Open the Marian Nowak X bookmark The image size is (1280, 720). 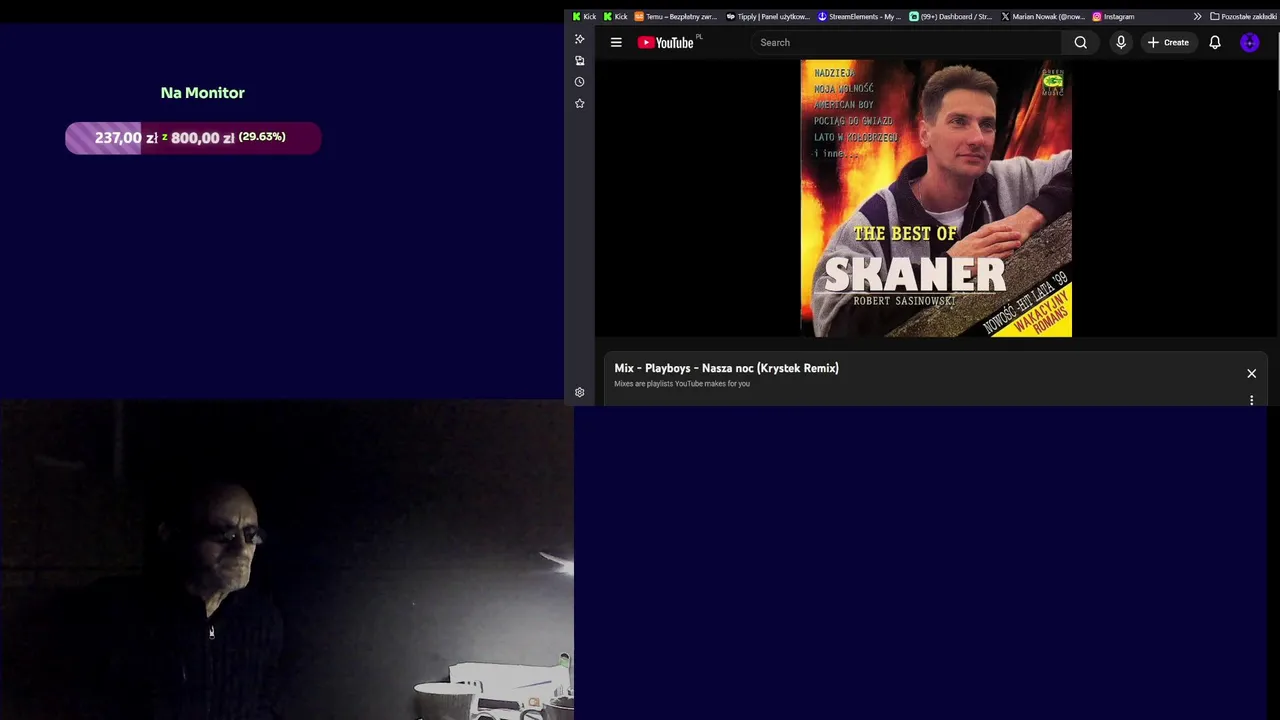1043,16
